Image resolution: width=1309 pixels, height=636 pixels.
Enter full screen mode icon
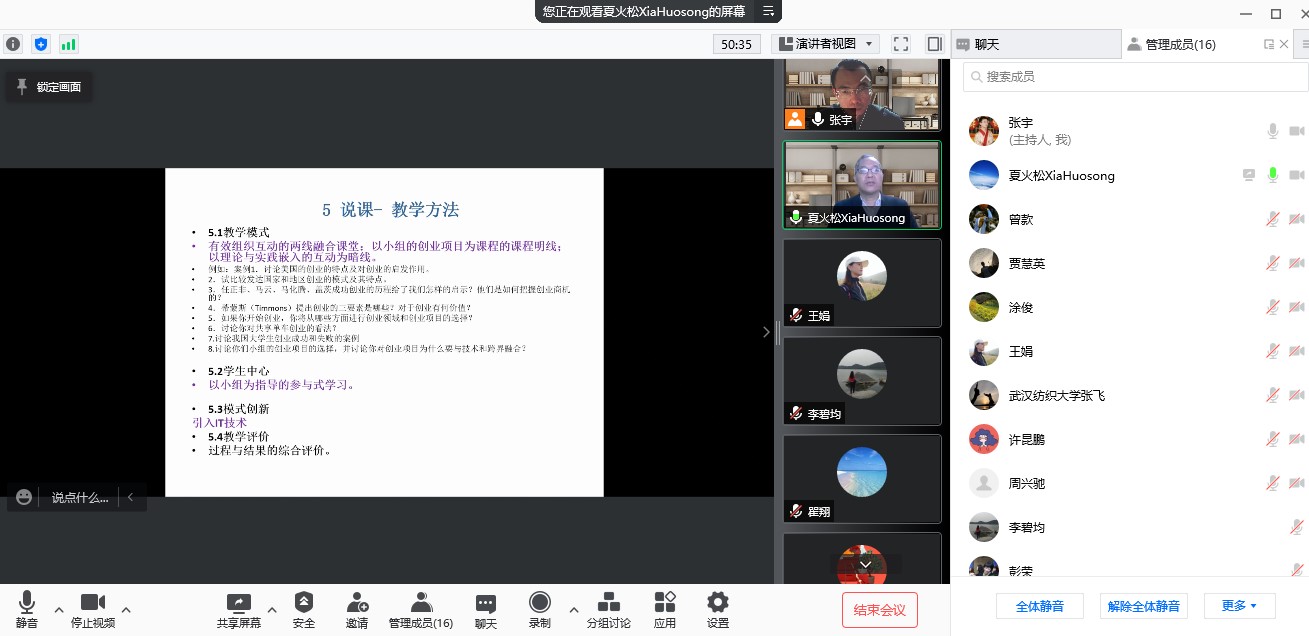point(901,44)
